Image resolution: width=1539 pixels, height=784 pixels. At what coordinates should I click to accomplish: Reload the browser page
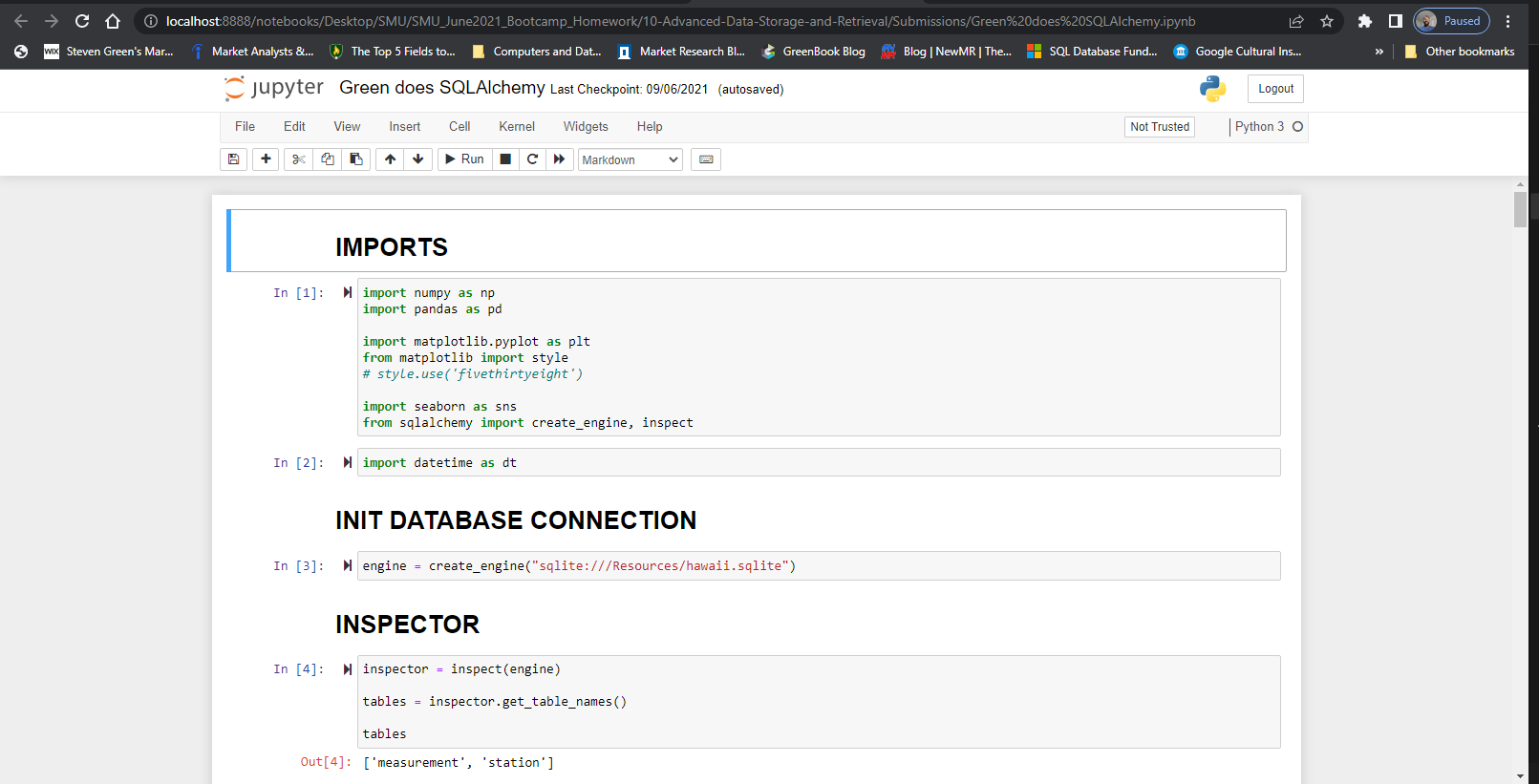pos(82,21)
